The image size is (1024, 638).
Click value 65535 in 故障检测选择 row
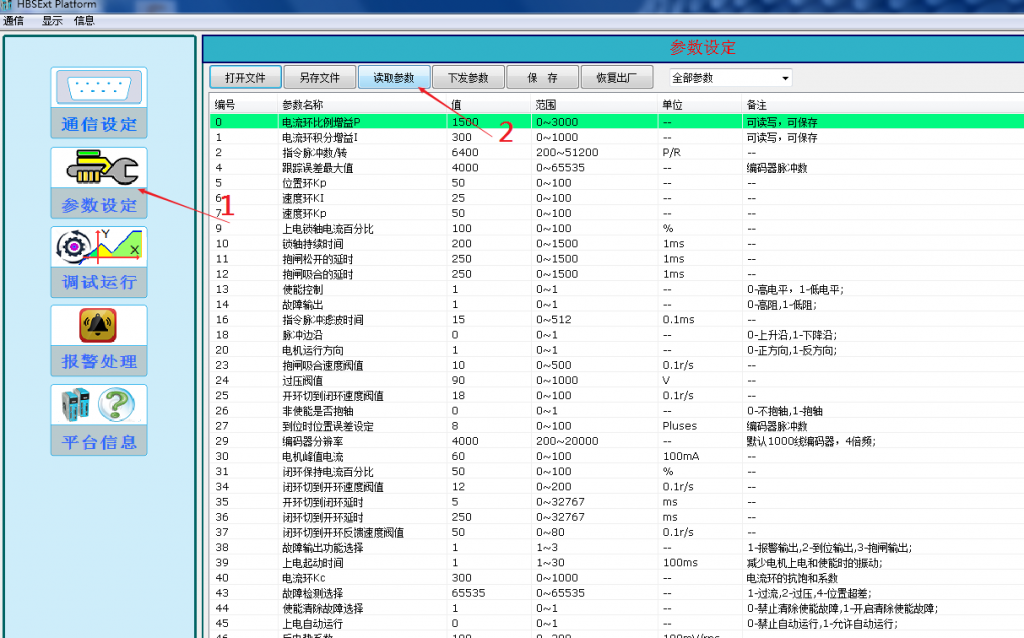(468, 593)
